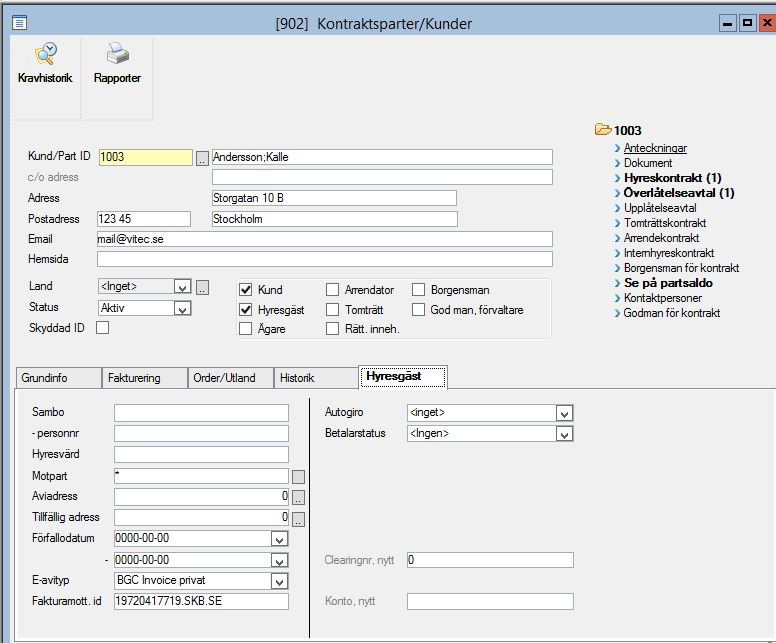
Task: Click the c/o adress field
Action: point(382,177)
